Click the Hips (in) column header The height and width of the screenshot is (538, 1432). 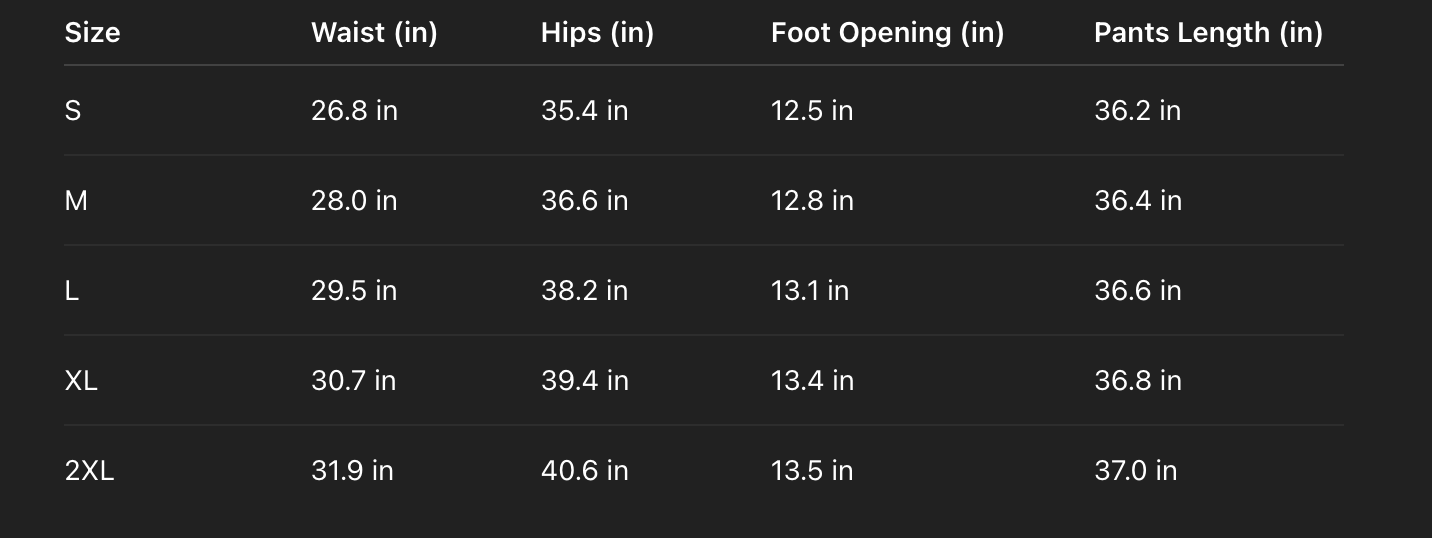pos(597,33)
